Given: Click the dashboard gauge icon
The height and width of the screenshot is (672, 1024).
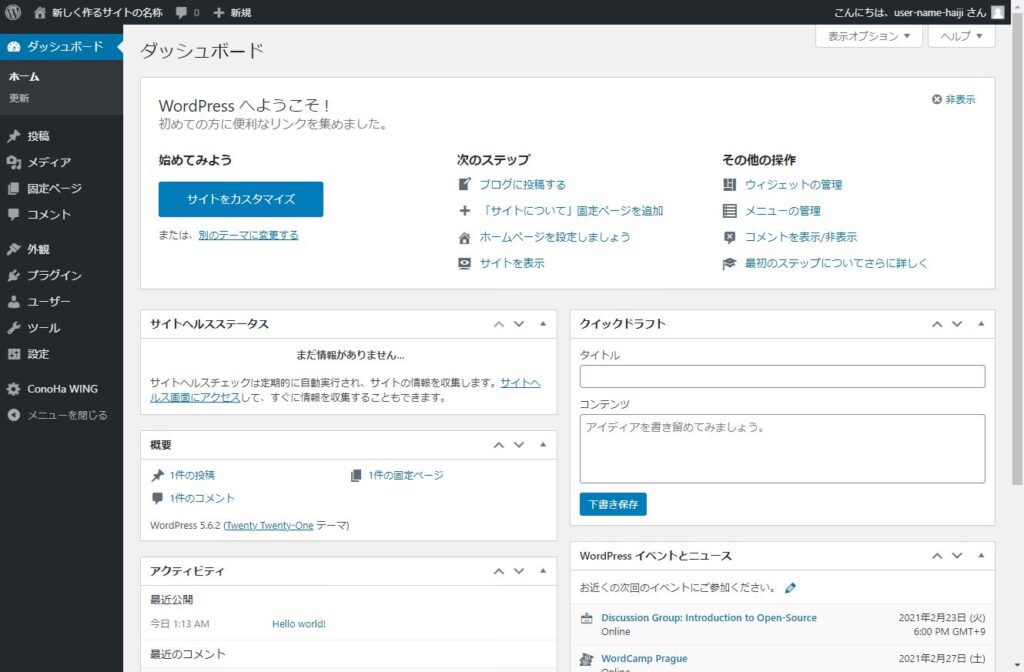Looking at the screenshot, I should [14, 46].
